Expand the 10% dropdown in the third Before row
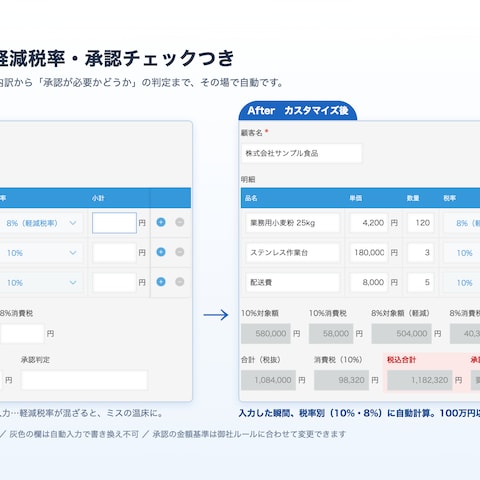 [40, 283]
